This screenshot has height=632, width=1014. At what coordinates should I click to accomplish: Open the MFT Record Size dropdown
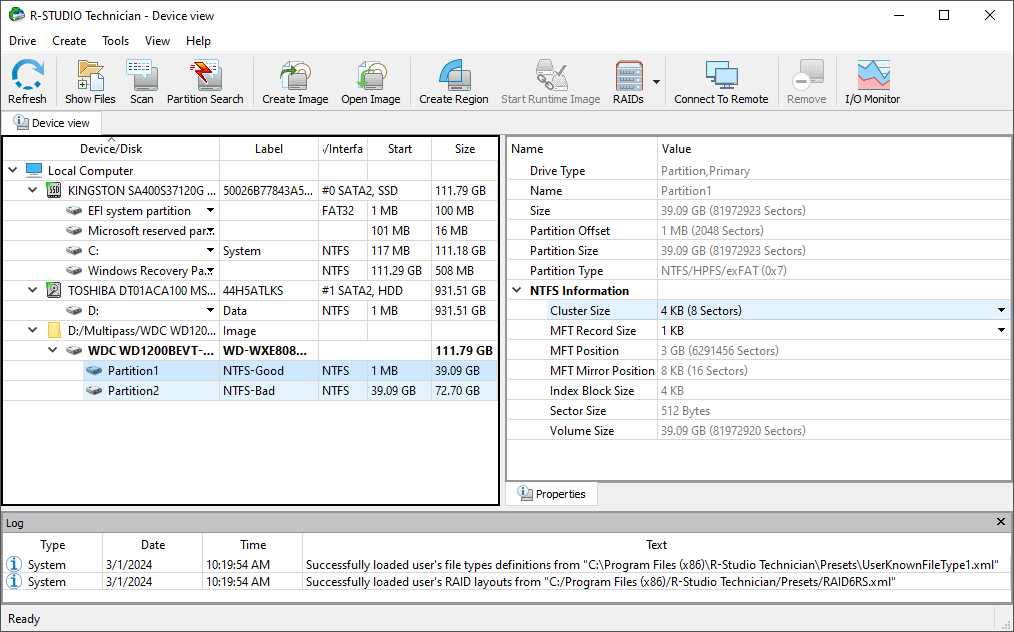click(1002, 331)
